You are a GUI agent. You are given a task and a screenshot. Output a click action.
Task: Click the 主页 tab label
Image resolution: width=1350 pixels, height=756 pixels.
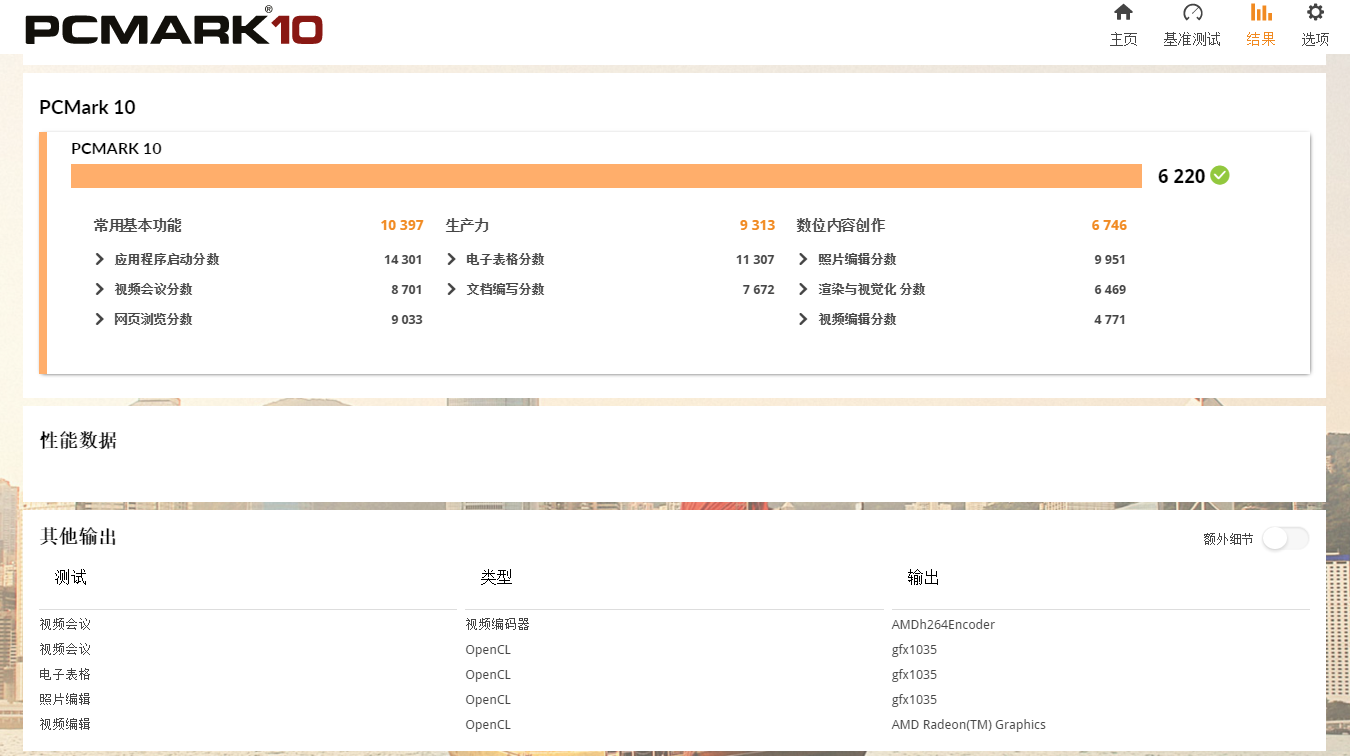pos(1123,39)
